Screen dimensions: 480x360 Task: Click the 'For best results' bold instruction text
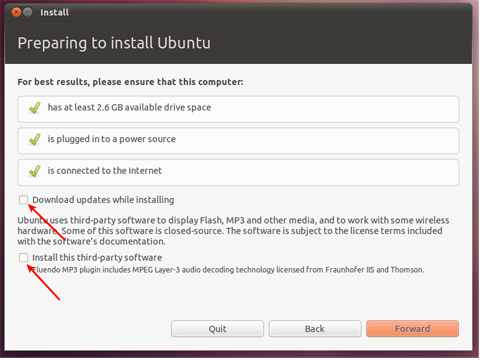[130, 82]
